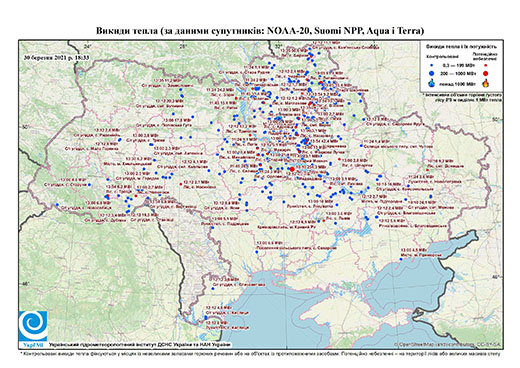Click the date stamp 30 березня 2021
The width and height of the screenshot is (520, 368).
[x=56, y=57]
